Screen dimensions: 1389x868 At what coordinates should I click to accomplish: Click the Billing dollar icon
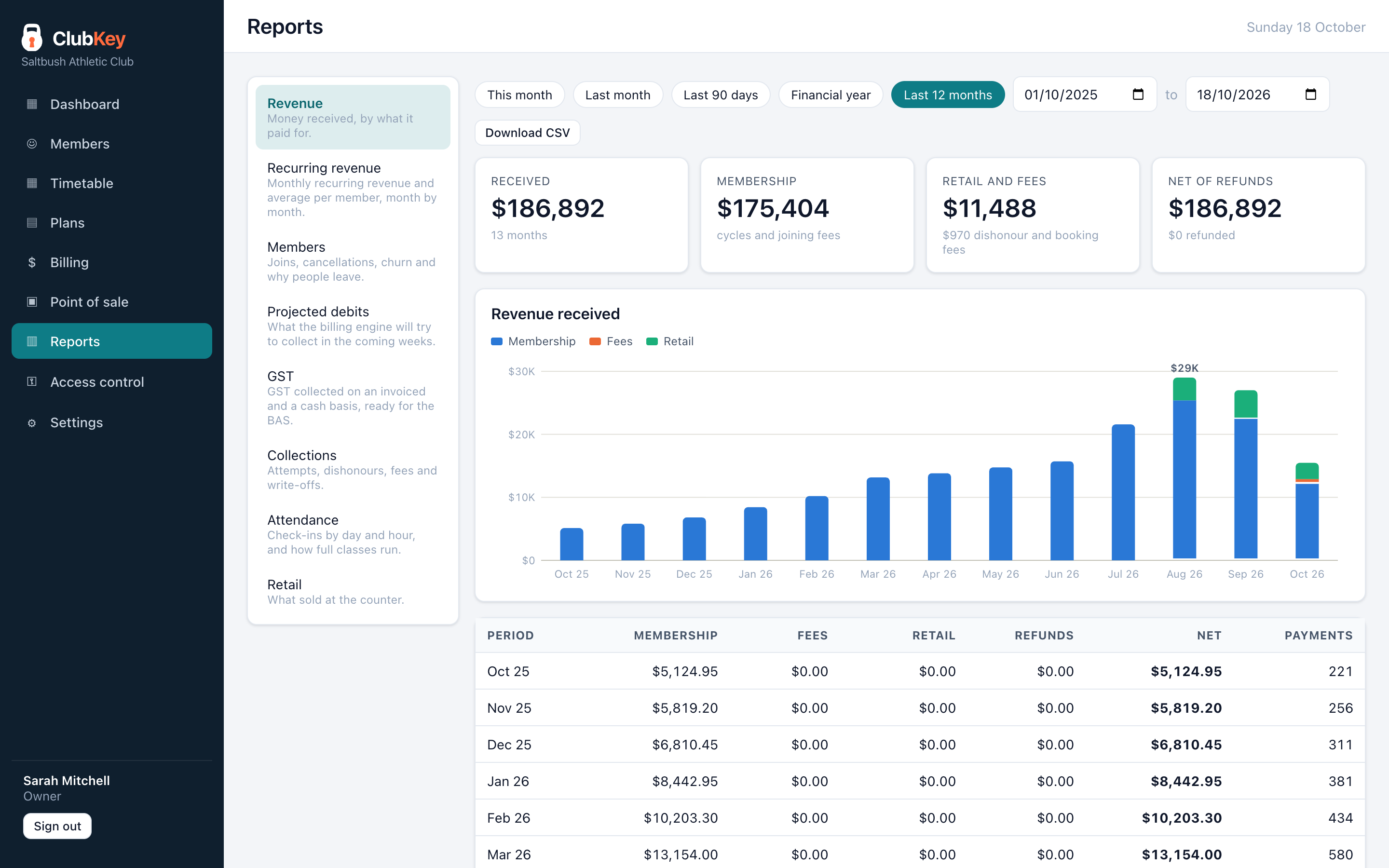coord(32,262)
